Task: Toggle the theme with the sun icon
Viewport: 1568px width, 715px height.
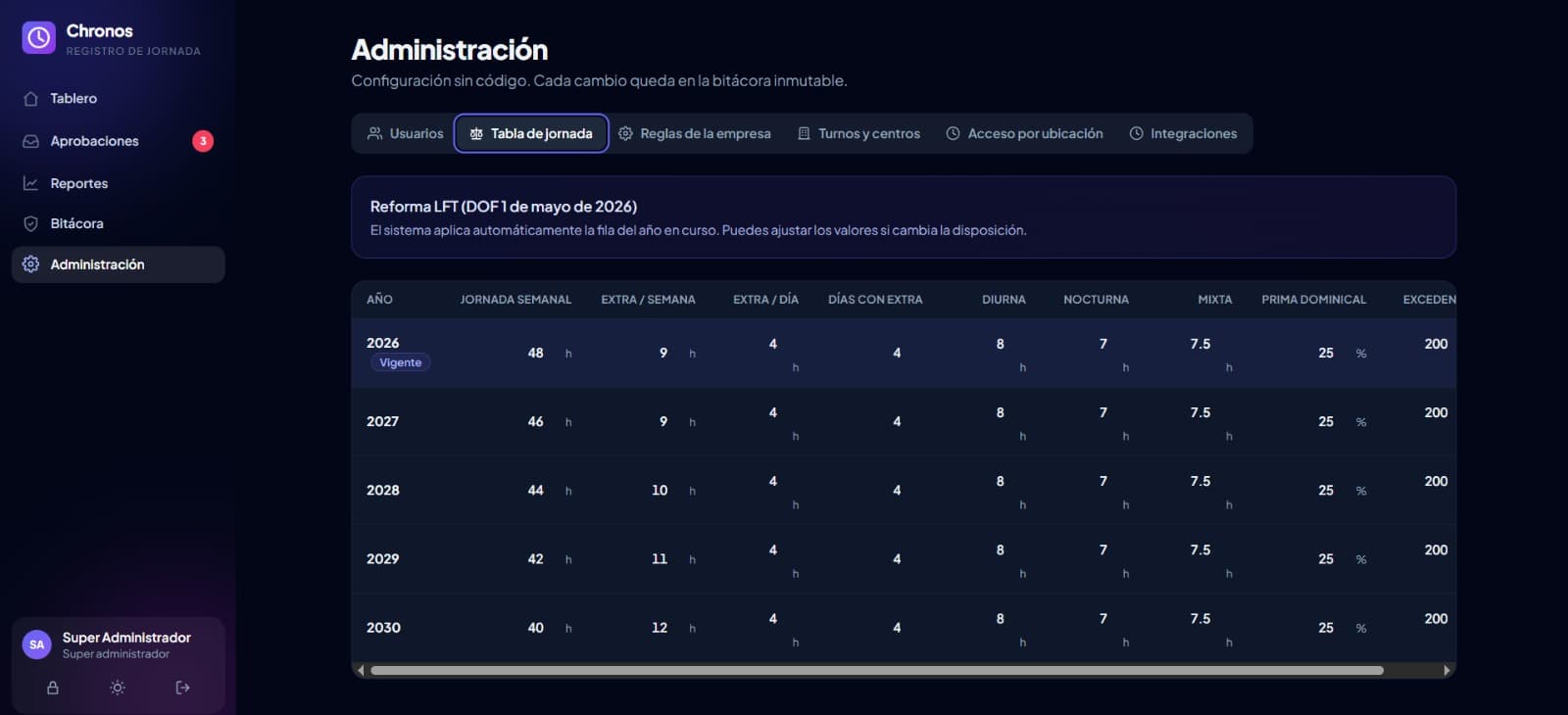Action: pyautogui.click(x=118, y=688)
